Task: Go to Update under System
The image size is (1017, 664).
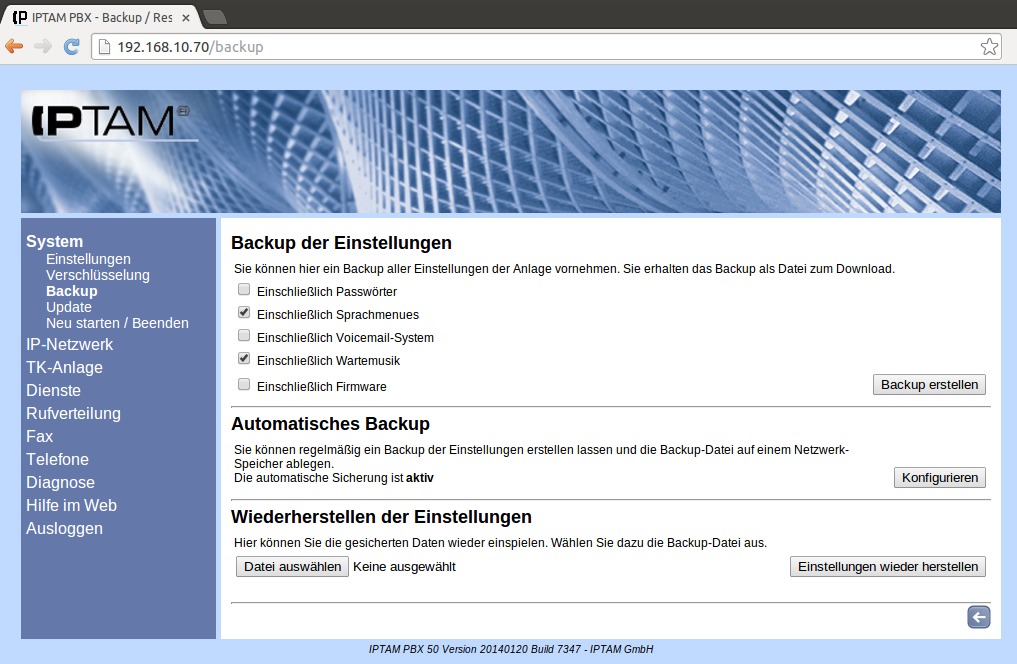Action: (68, 307)
